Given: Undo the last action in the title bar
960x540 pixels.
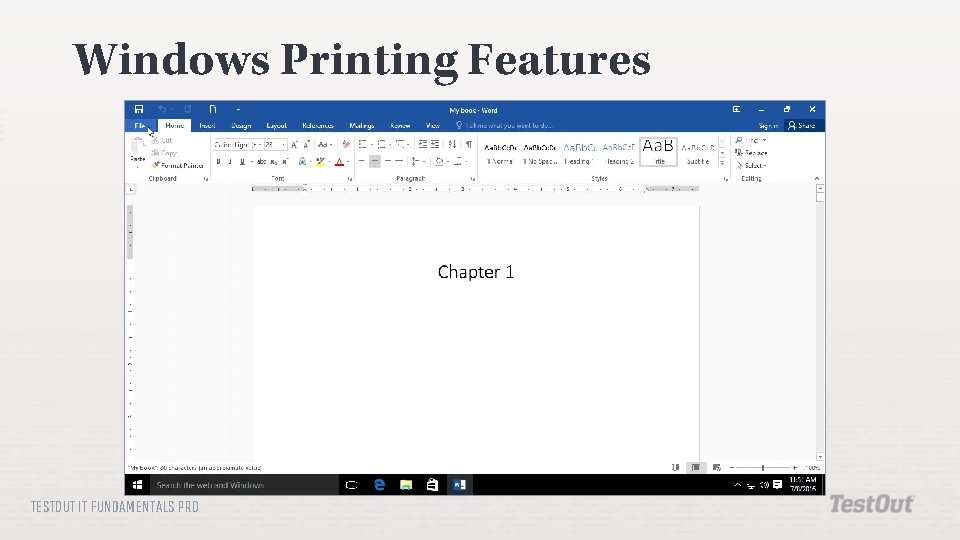Looking at the screenshot, I should tap(162, 109).
